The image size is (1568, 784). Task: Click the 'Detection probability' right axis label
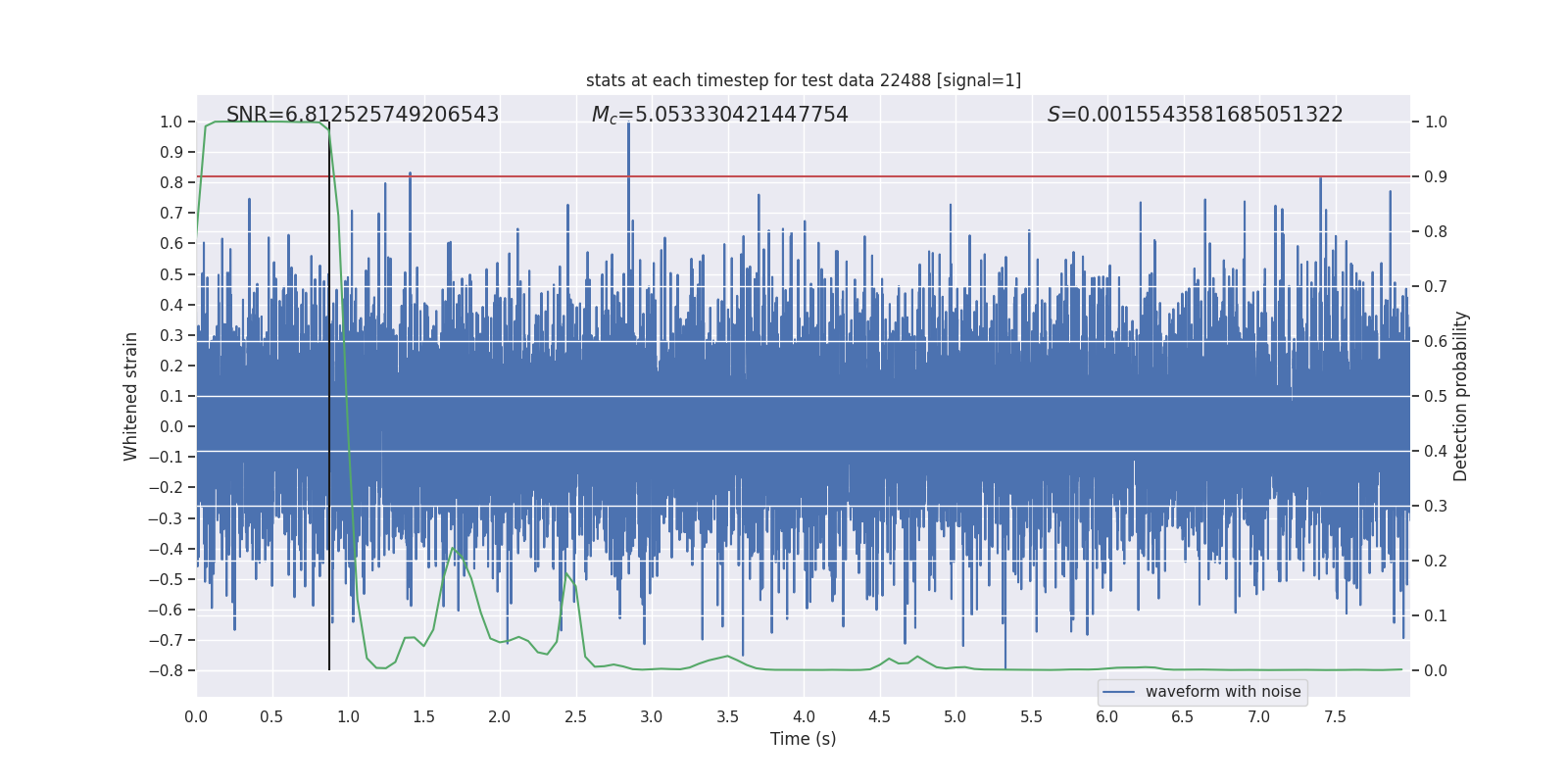[x=1461, y=396]
